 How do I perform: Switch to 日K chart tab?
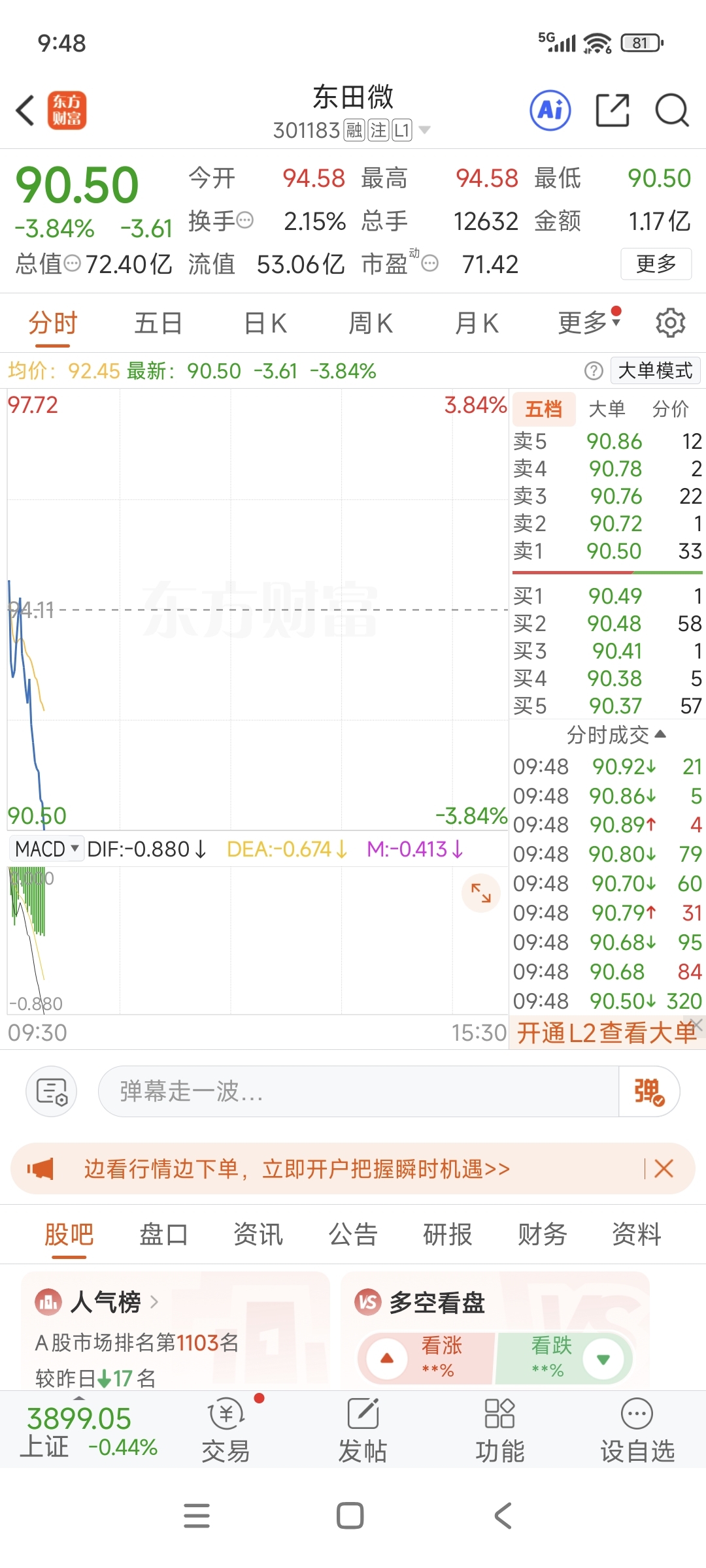pos(265,323)
